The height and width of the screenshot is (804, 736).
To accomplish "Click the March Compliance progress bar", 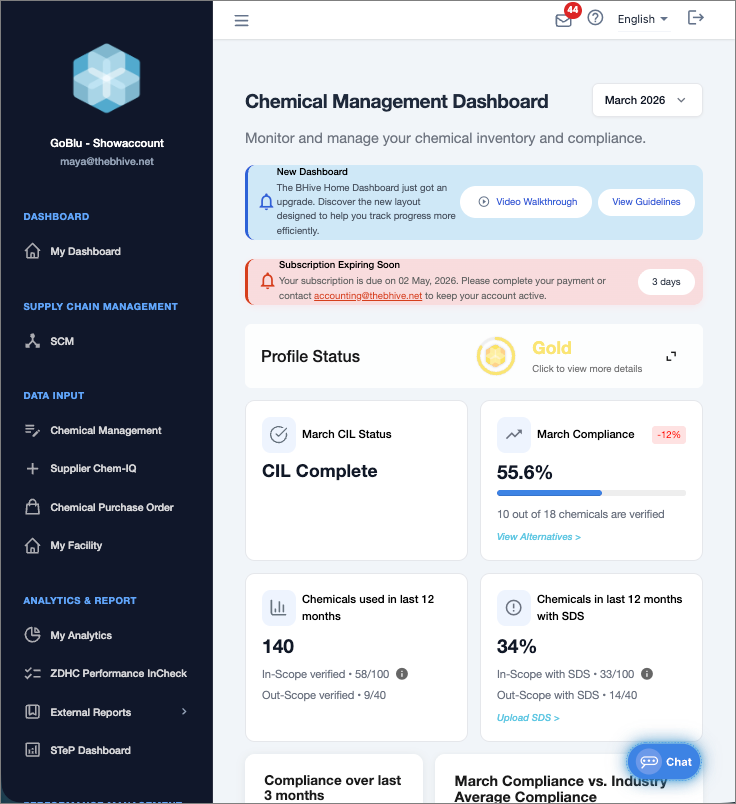I will pos(591,493).
